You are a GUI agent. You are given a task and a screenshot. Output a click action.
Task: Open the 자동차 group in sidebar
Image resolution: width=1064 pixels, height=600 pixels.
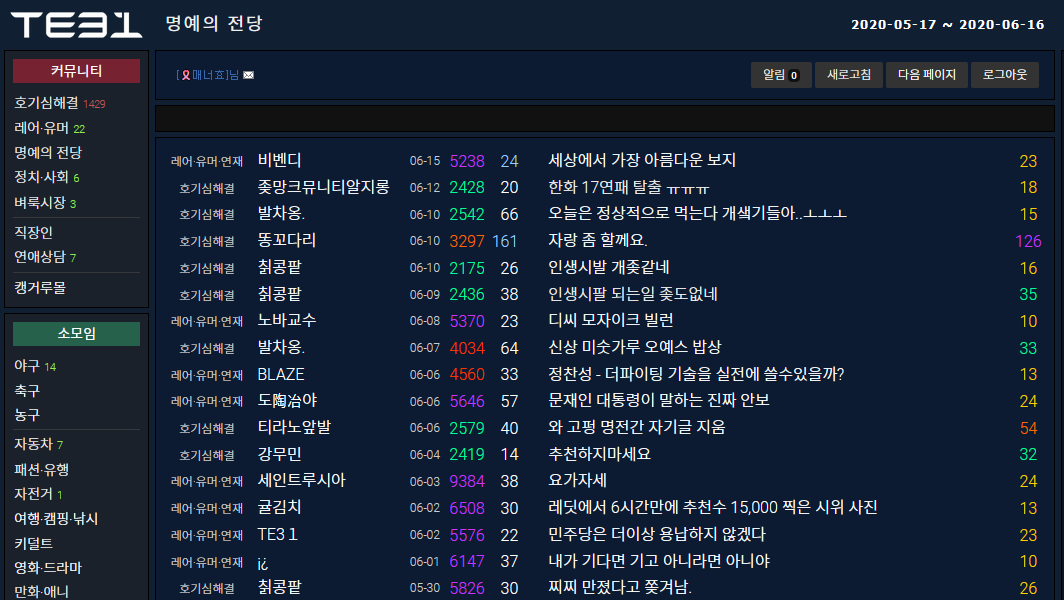pyautogui.click(x=33, y=444)
